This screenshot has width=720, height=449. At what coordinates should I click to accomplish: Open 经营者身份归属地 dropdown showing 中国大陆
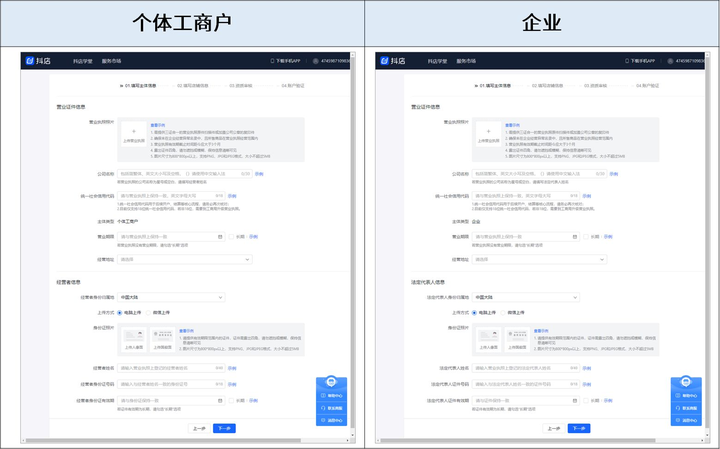coord(171,297)
